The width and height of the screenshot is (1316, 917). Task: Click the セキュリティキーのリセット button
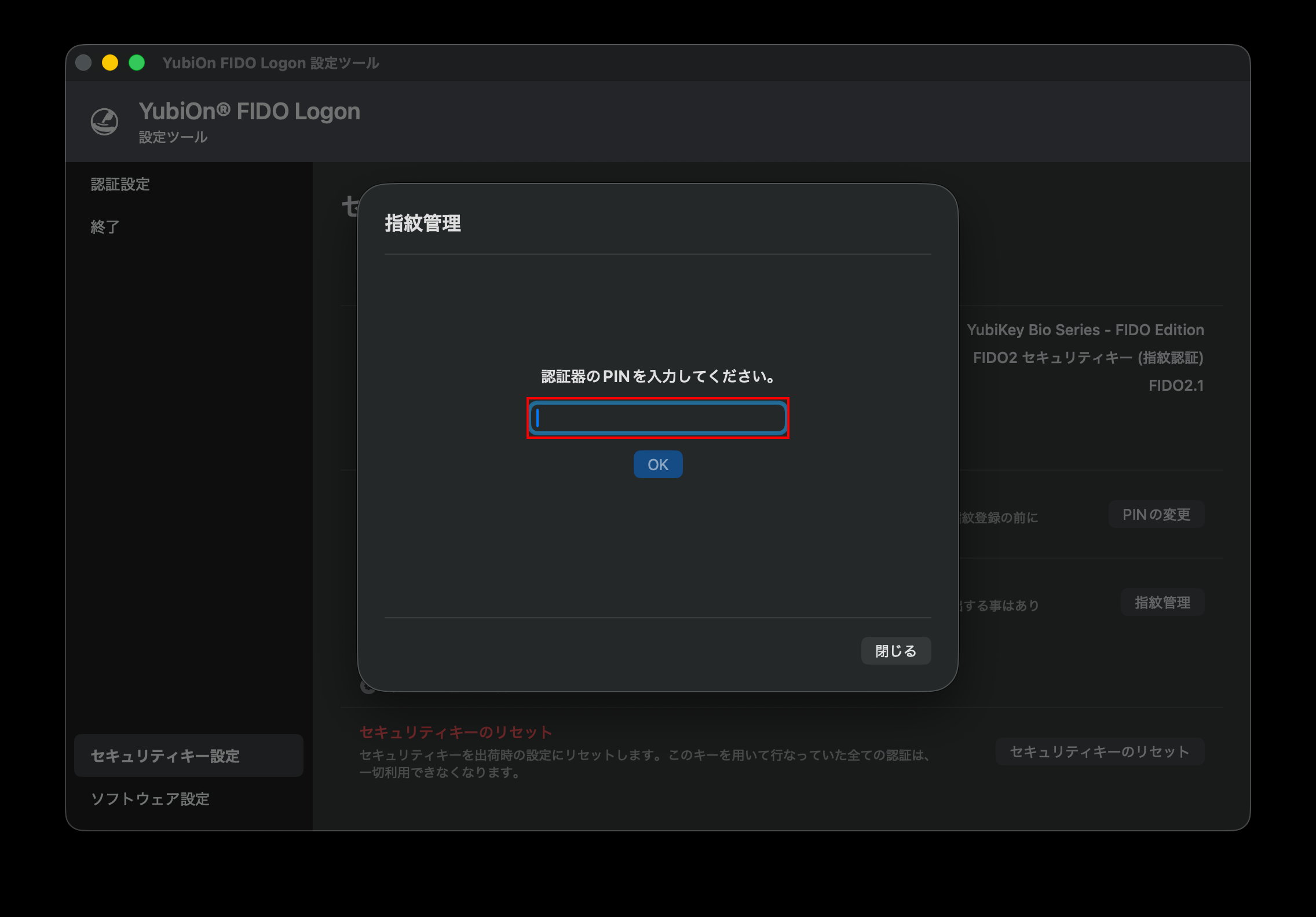1099,751
